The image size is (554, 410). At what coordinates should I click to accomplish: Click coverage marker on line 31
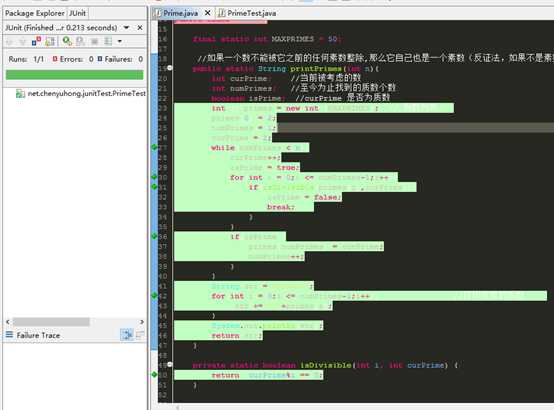click(x=154, y=186)
